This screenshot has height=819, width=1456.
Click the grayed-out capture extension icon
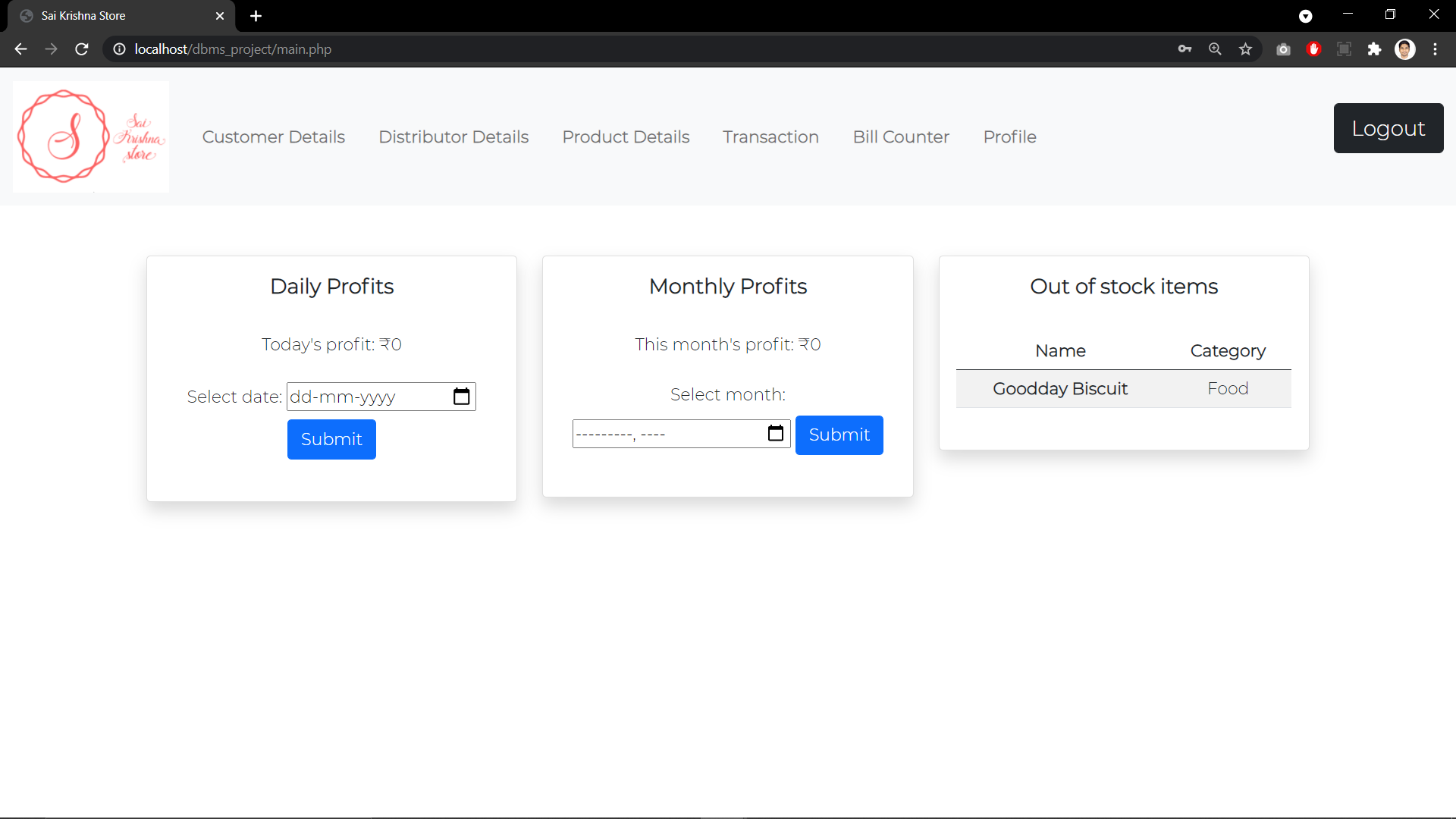[1344, 49]
